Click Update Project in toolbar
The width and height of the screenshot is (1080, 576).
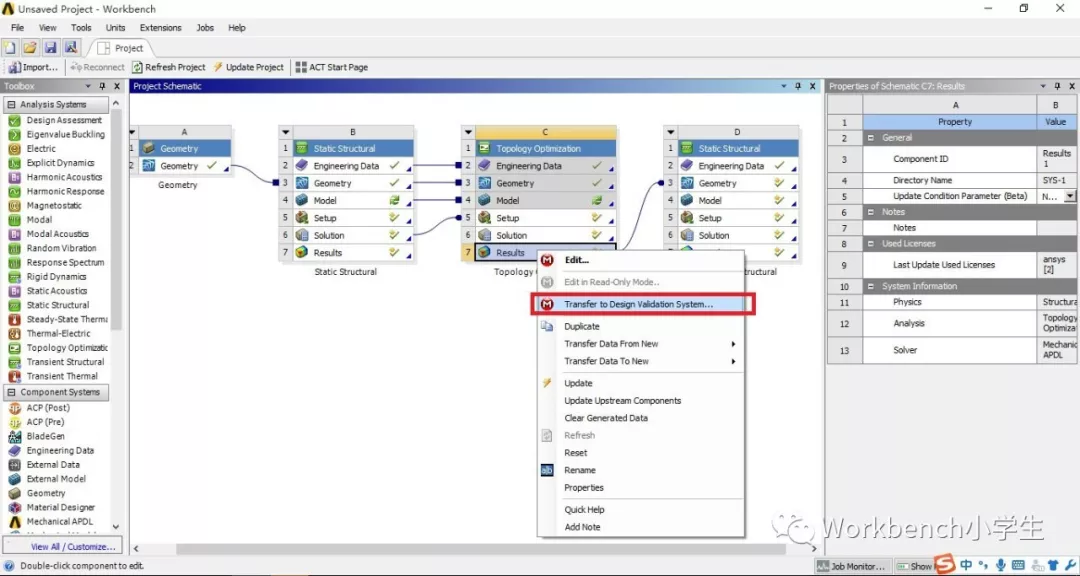point(248,67)
